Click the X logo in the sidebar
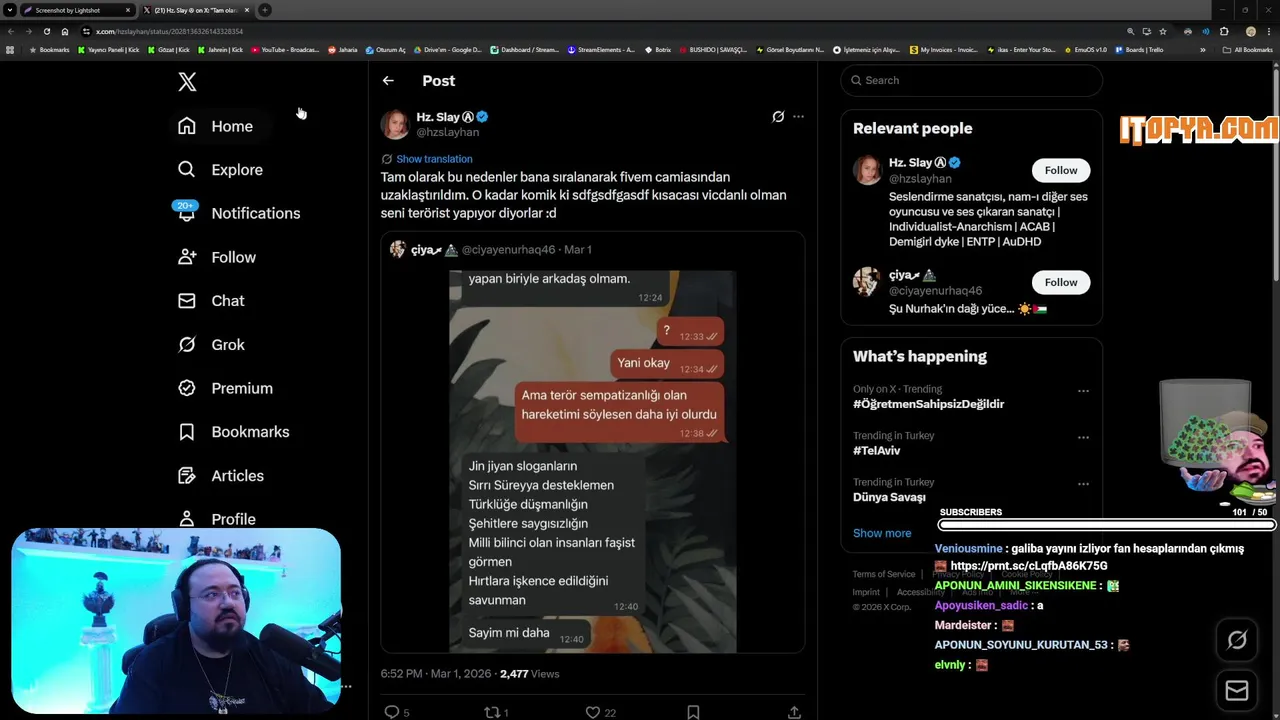 tap(187, 82)
